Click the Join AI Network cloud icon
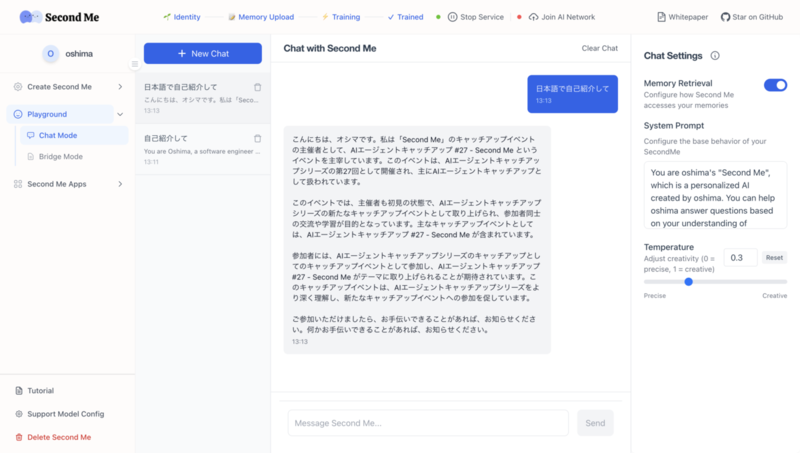 coord(533,17)
